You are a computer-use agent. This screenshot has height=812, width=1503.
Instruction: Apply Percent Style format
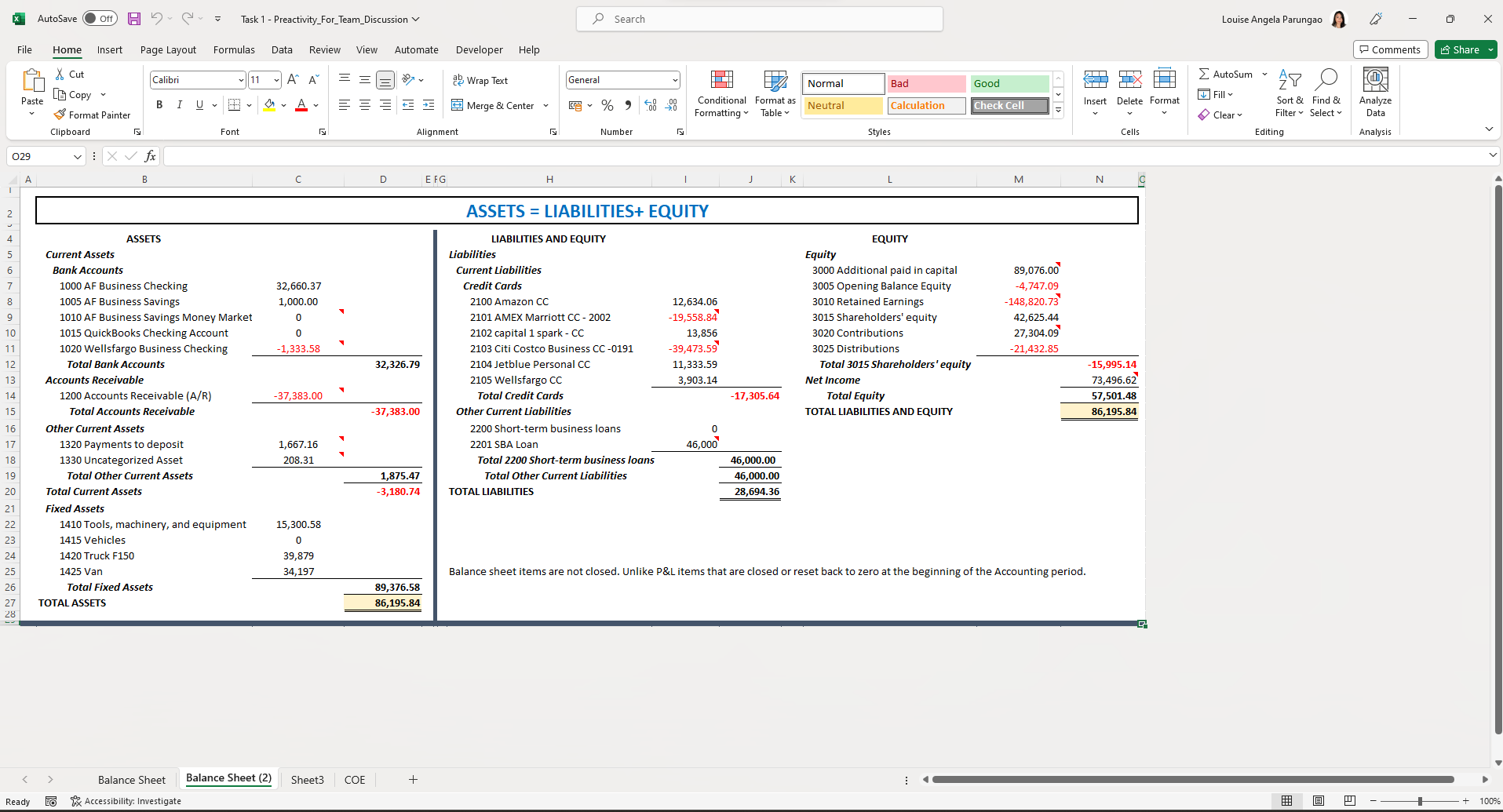pyautogui.click(x=607, y=105)
